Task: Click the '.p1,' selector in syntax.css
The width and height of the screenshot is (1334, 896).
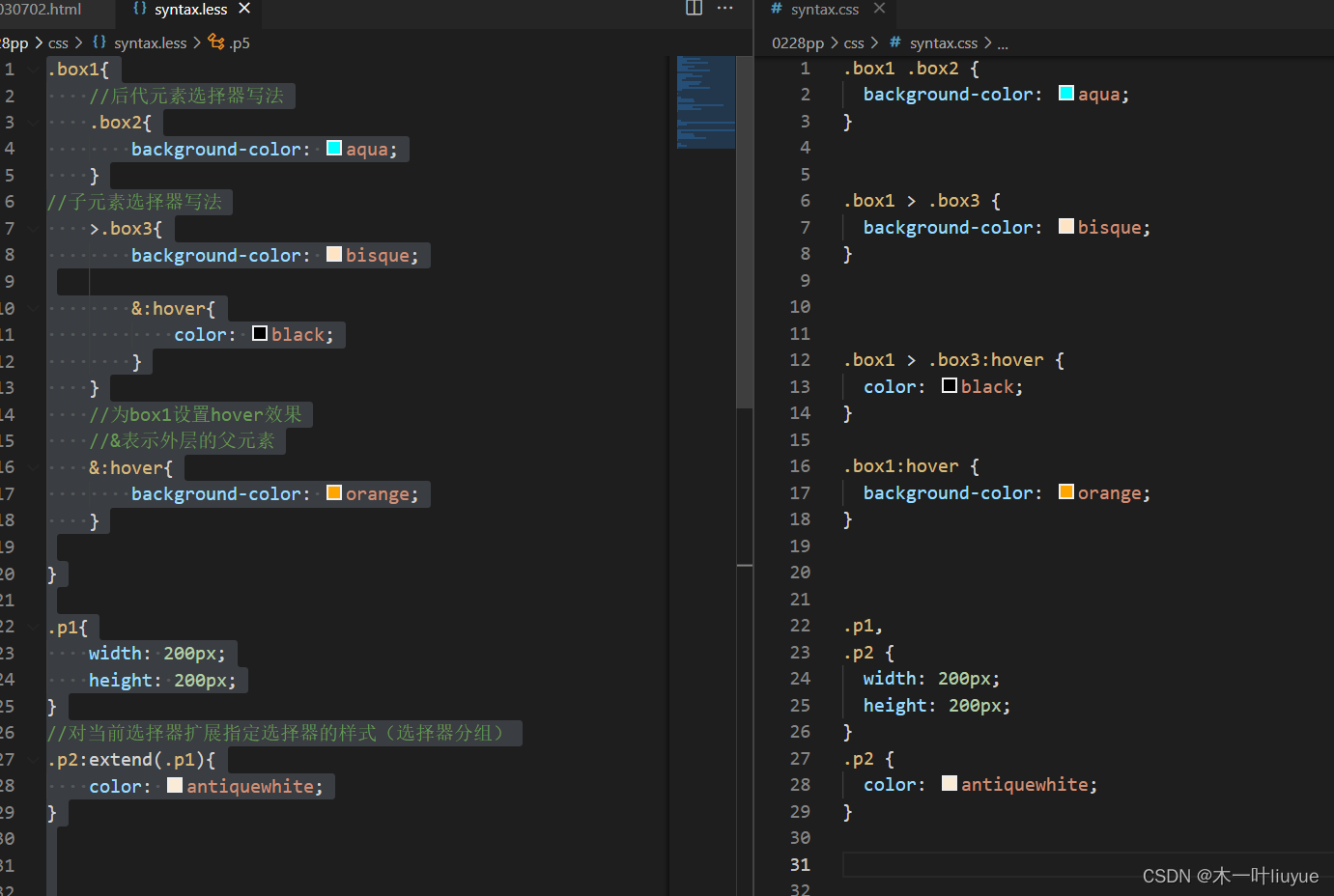Action: coord(863,626)
